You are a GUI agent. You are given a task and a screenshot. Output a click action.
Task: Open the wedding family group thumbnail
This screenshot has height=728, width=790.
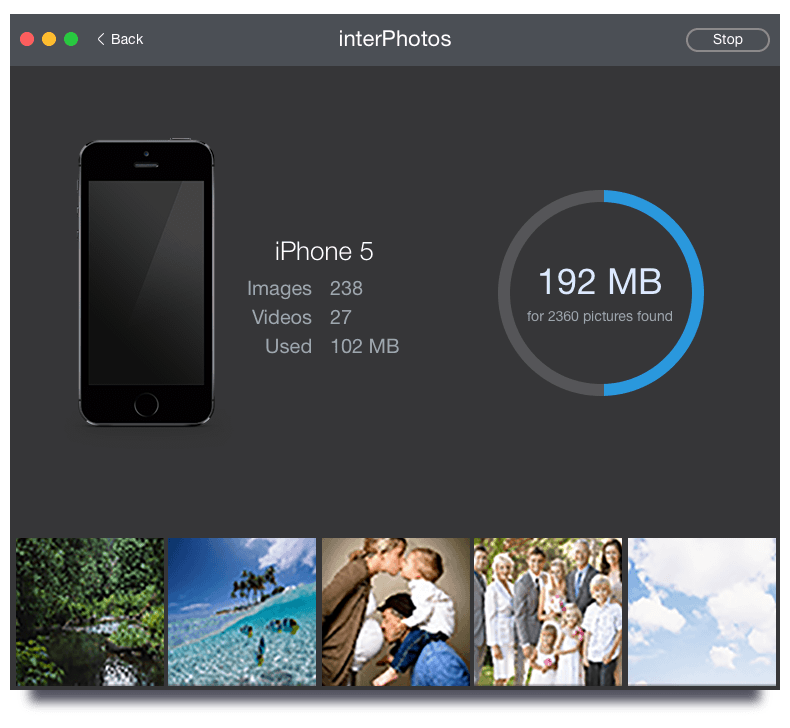tap(548, 612)
